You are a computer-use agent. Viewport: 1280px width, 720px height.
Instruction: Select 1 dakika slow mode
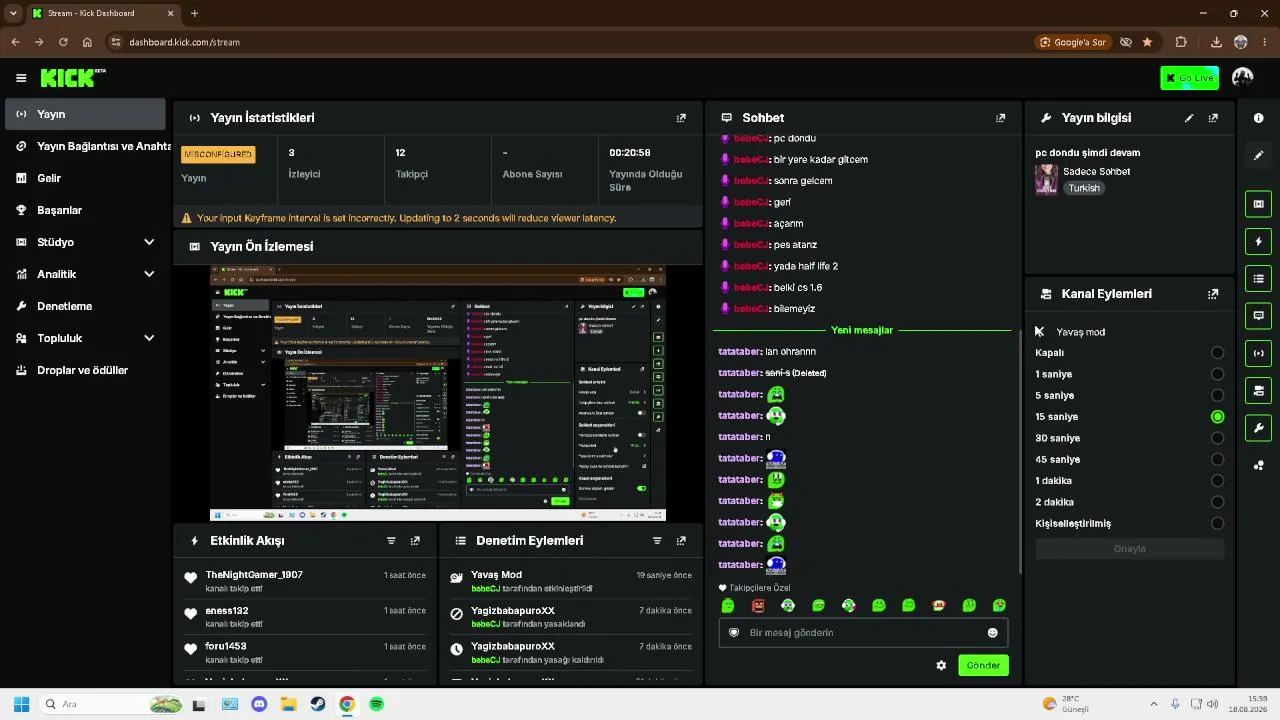coord(1217,481)
